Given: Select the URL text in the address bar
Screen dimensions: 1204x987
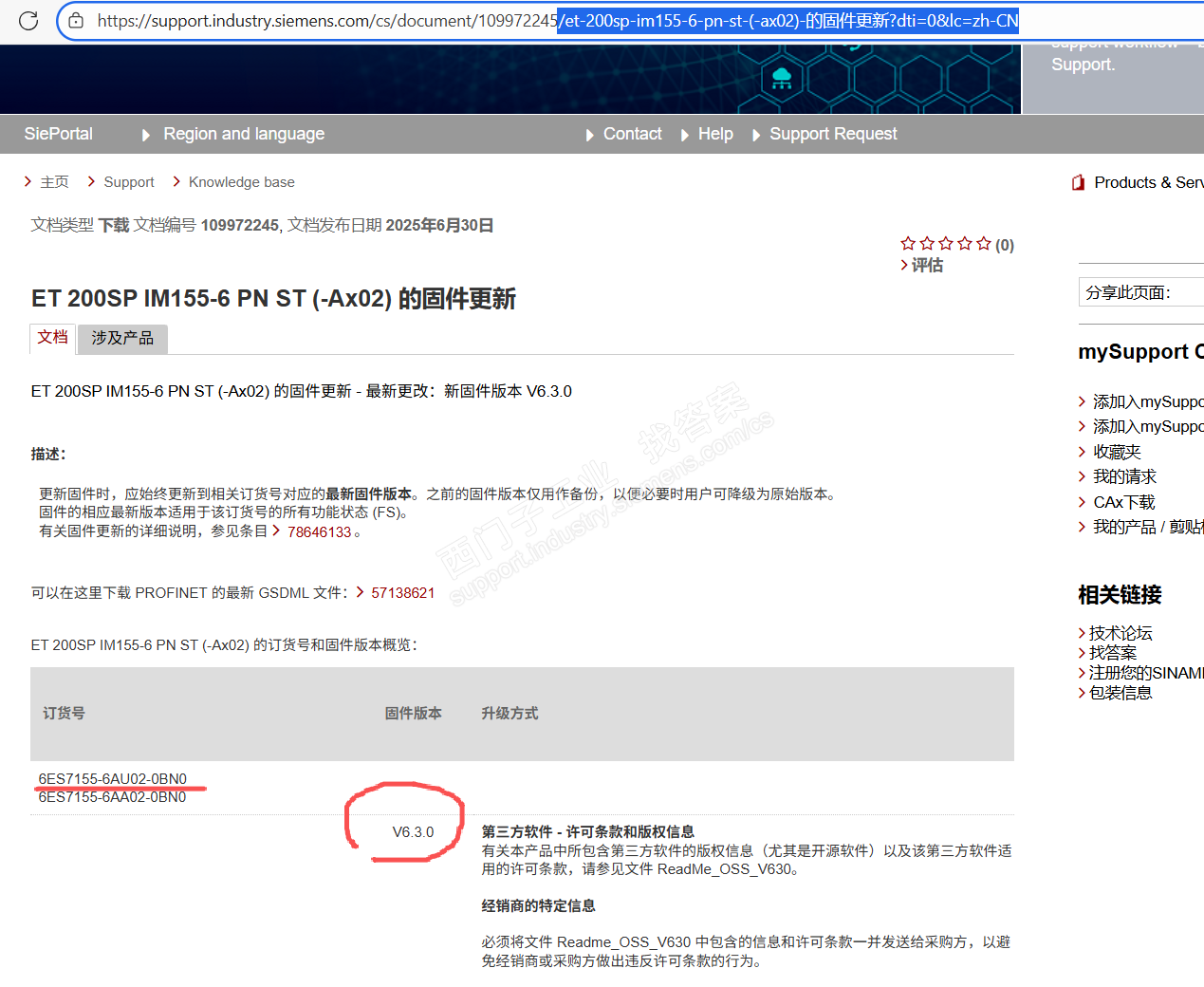Looking at the screenshot, I should coord(558,20).
